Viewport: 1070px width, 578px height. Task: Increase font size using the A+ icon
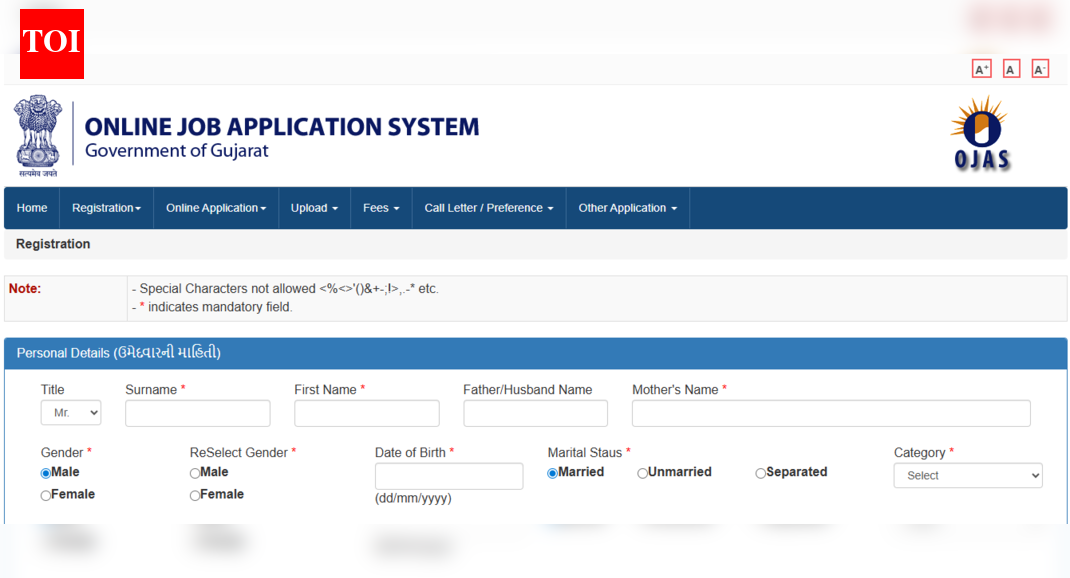(981, 68)
